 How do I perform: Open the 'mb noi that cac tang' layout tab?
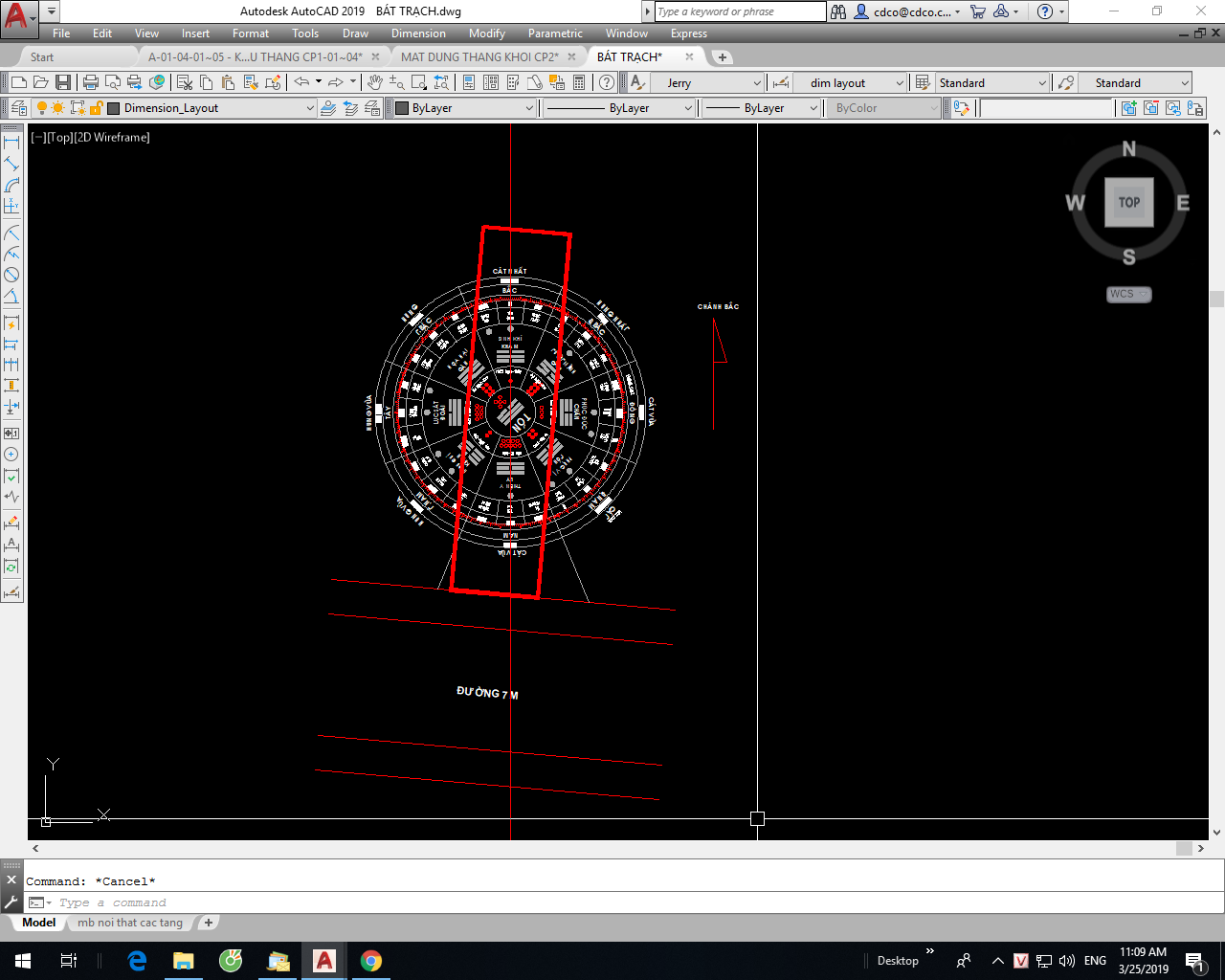point(130,923)
